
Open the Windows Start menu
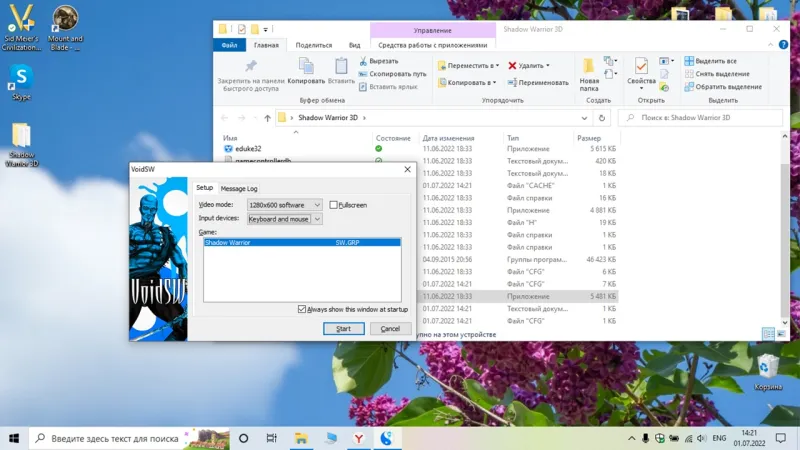pyautogui.click(x=14, y=438)
